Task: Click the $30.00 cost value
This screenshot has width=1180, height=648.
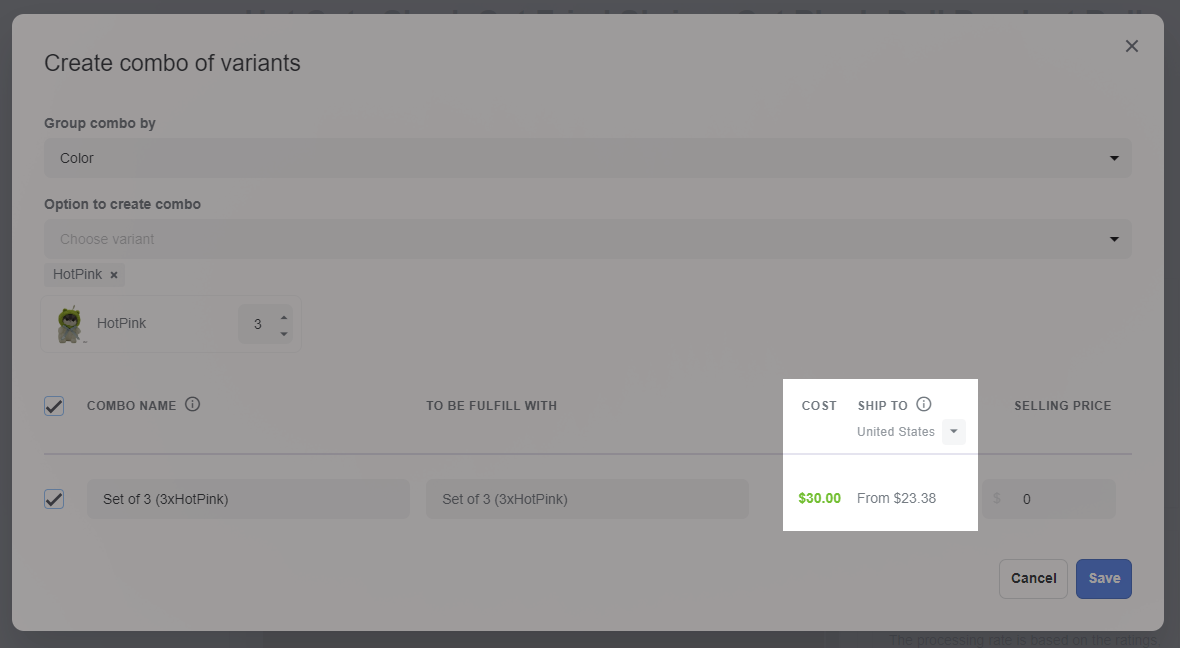Action: (x=820, y=498)
